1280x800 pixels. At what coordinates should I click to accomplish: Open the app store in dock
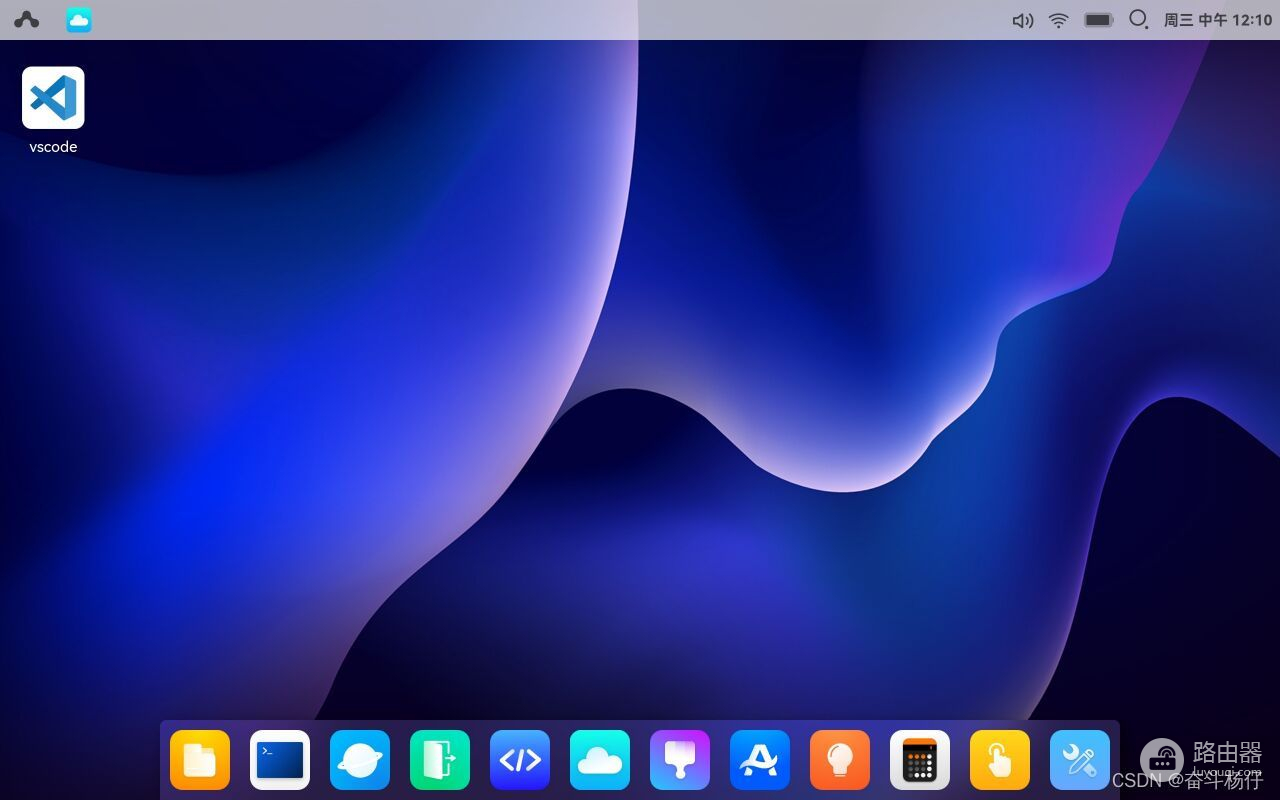760,760
